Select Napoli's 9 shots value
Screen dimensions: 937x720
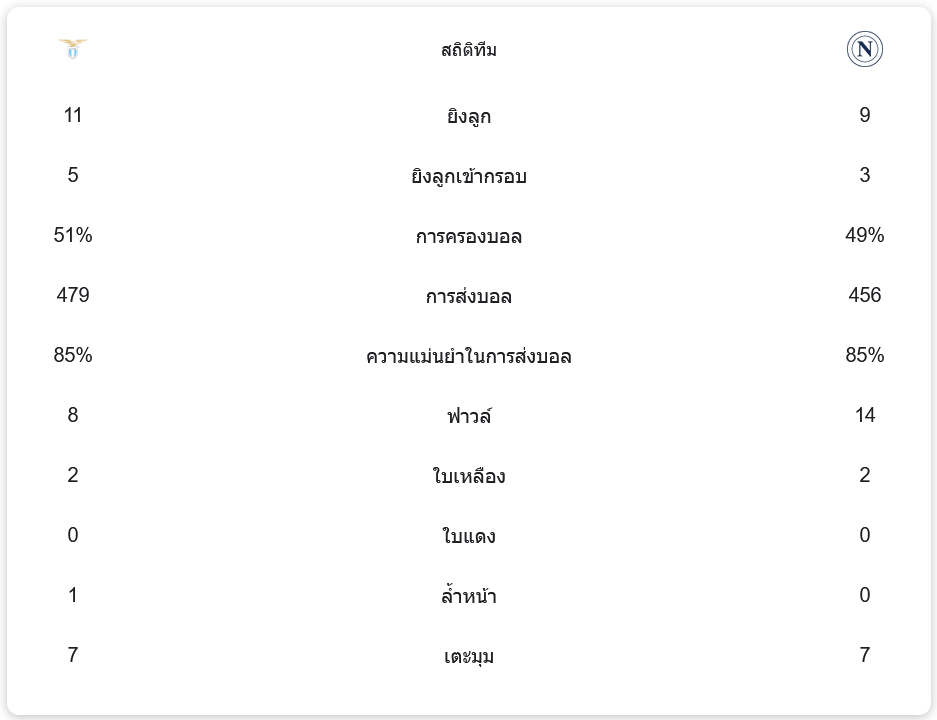[864, 115]
